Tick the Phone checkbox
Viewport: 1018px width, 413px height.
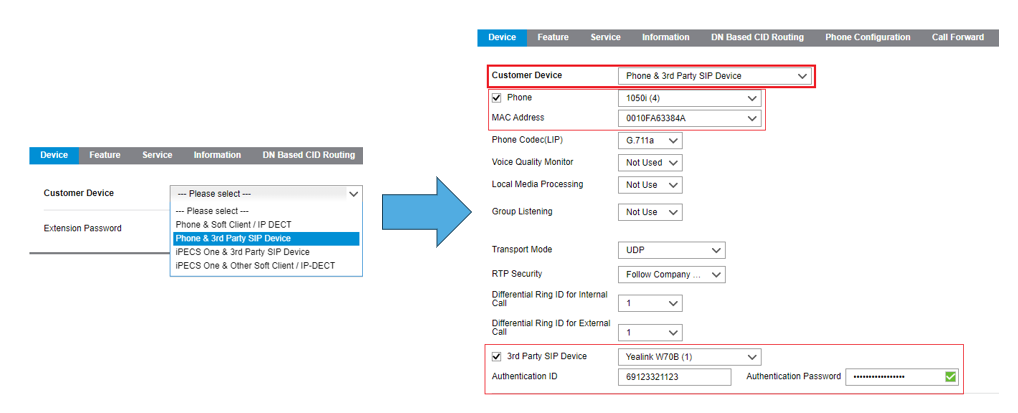point(497,98)
